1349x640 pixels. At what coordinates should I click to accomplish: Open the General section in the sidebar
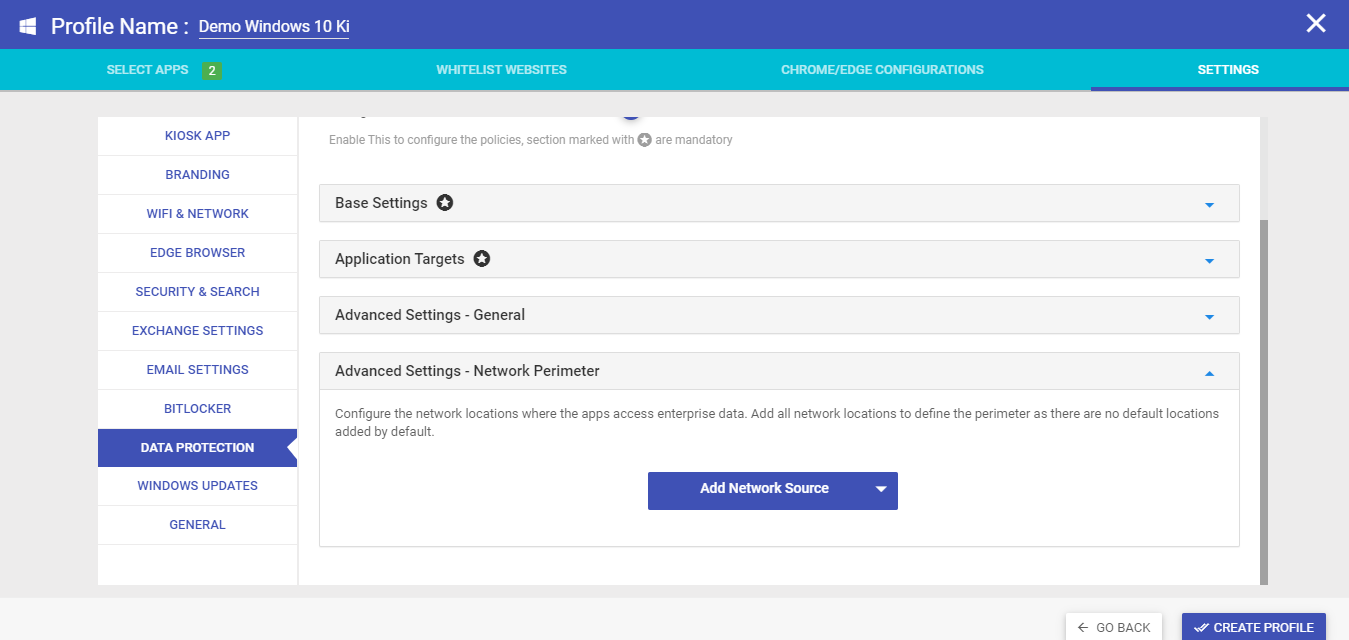(197, 525)
